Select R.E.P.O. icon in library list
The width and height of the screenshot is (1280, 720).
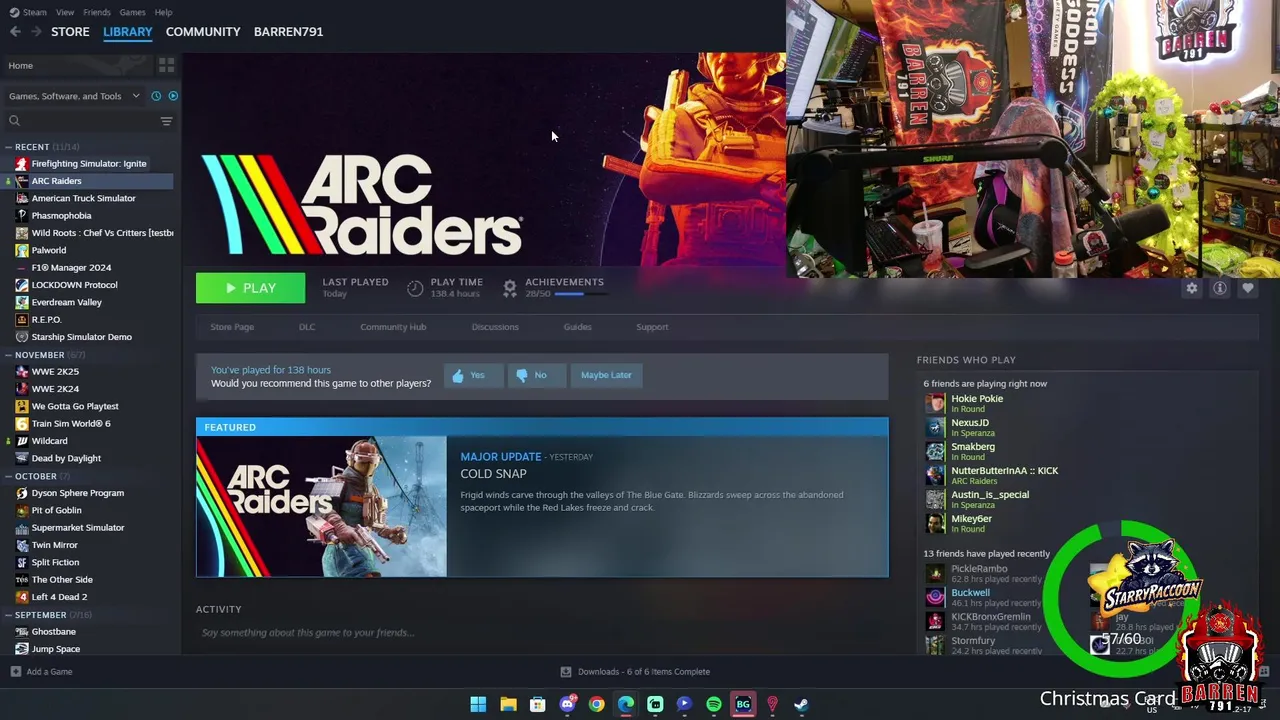click(22, 320)
